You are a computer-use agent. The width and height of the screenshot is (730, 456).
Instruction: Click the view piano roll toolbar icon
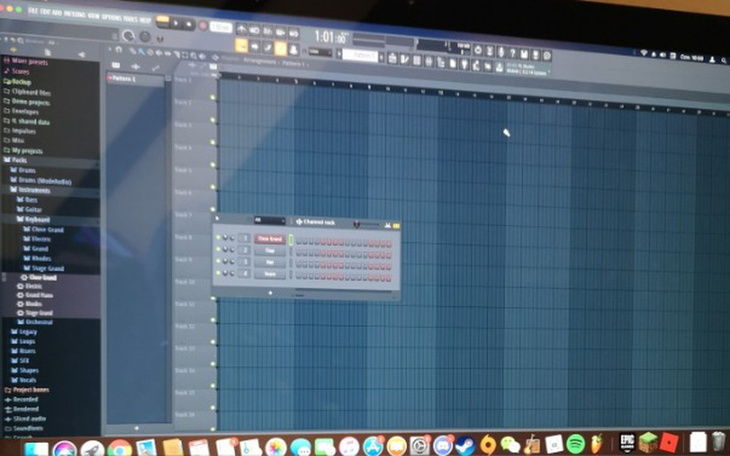coord(404,60)
